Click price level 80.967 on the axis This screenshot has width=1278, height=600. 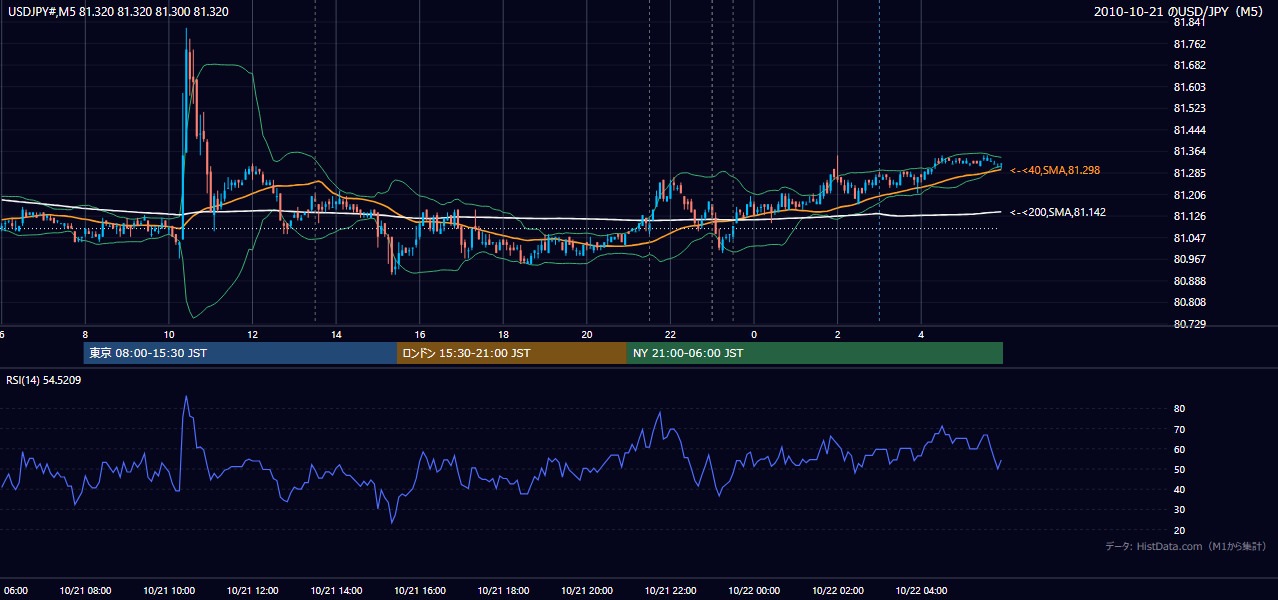[1190, 259]
